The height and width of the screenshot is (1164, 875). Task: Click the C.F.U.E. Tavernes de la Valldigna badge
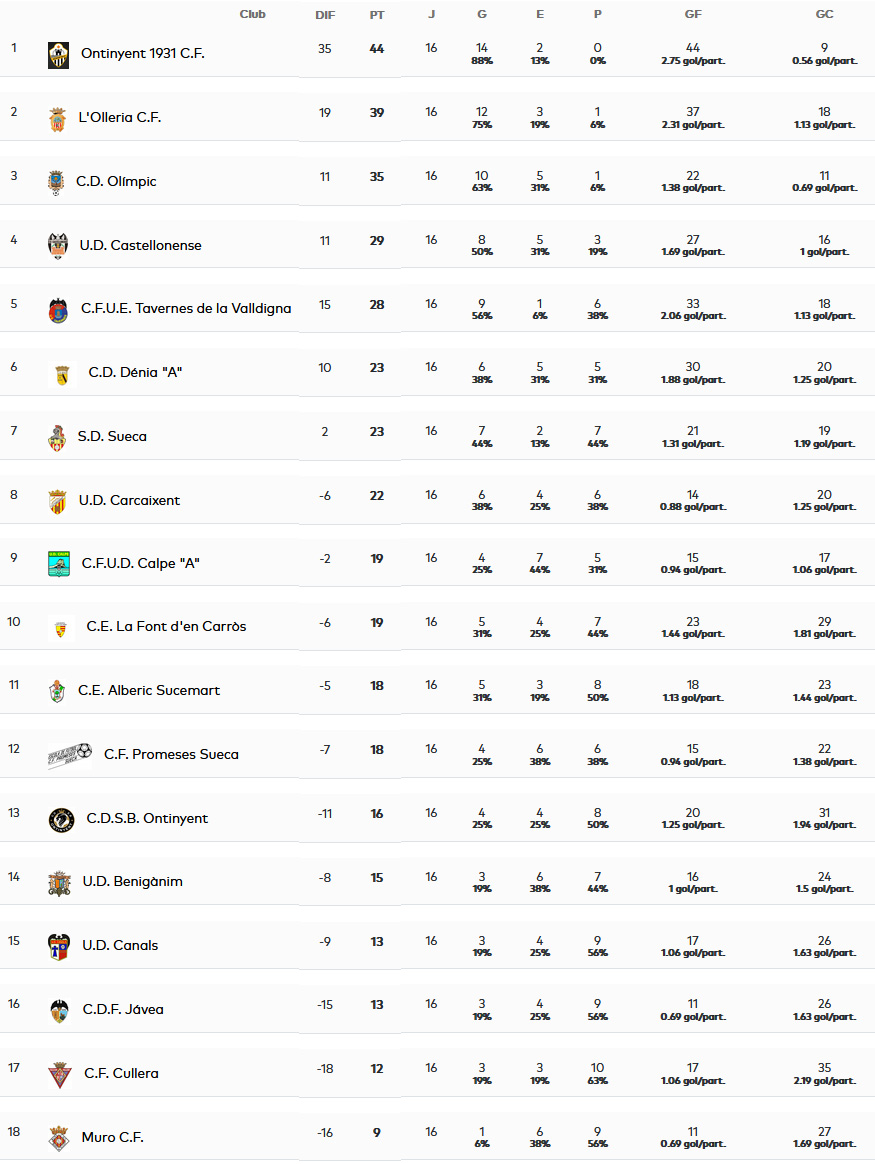pos(58,310)
